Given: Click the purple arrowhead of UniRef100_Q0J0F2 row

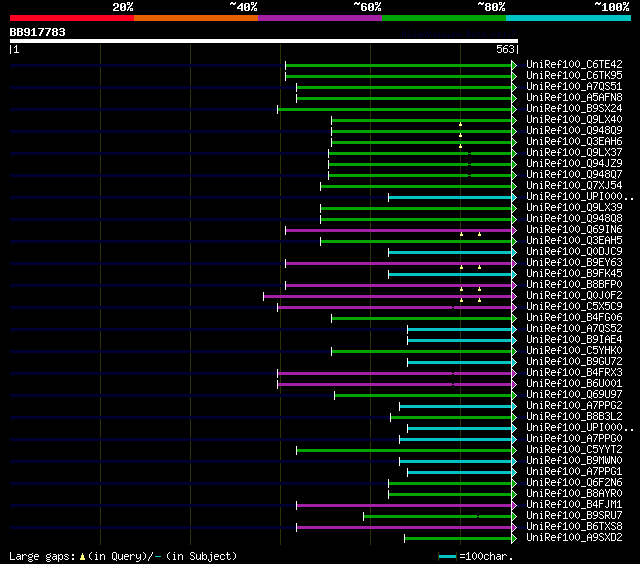Looking at the screenshot, I should pyautogui.click(x=514, y=296).
